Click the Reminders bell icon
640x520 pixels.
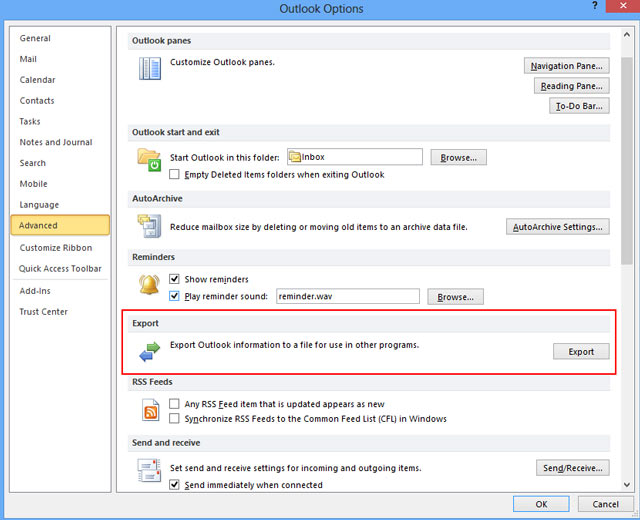click(x=149, y=284)
